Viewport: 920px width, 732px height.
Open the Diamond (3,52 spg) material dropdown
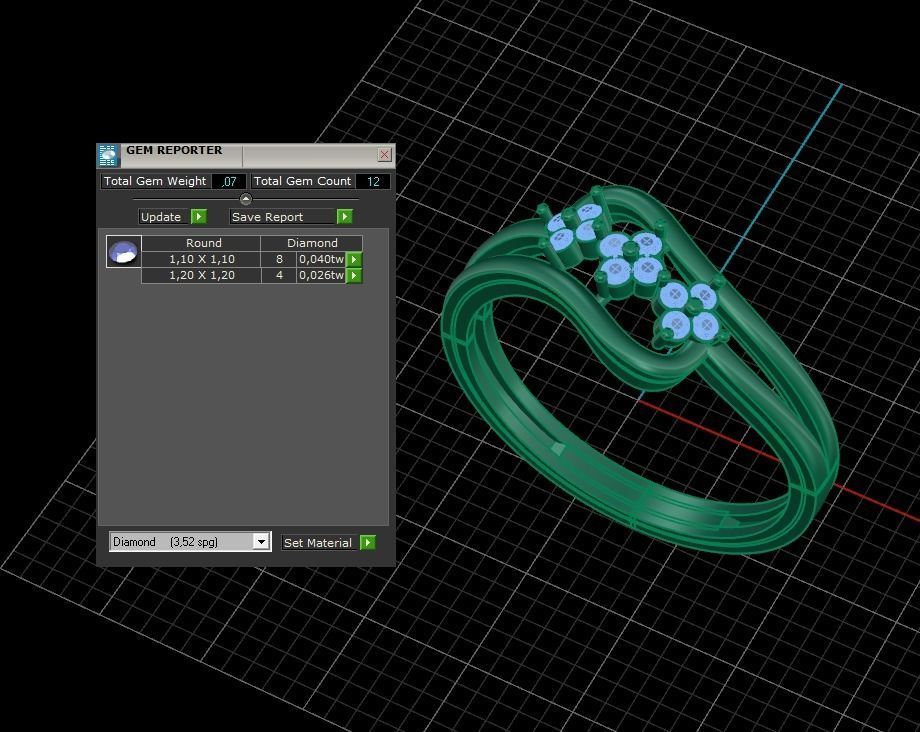point(261,541)
